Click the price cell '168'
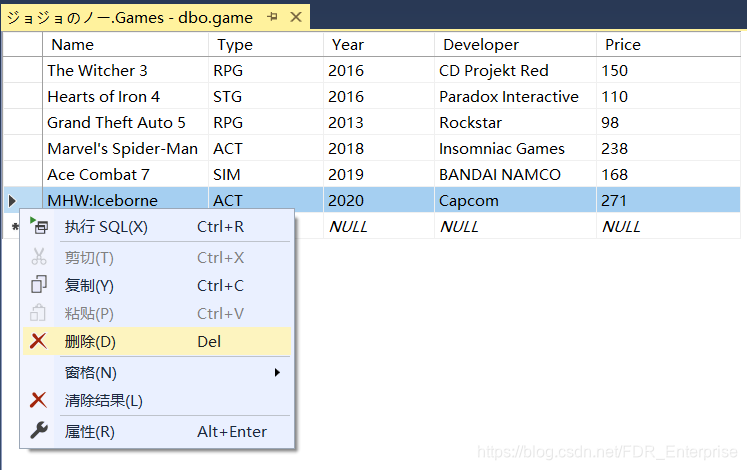This screenshot has height=470, width=747. [x=668, y=175]
